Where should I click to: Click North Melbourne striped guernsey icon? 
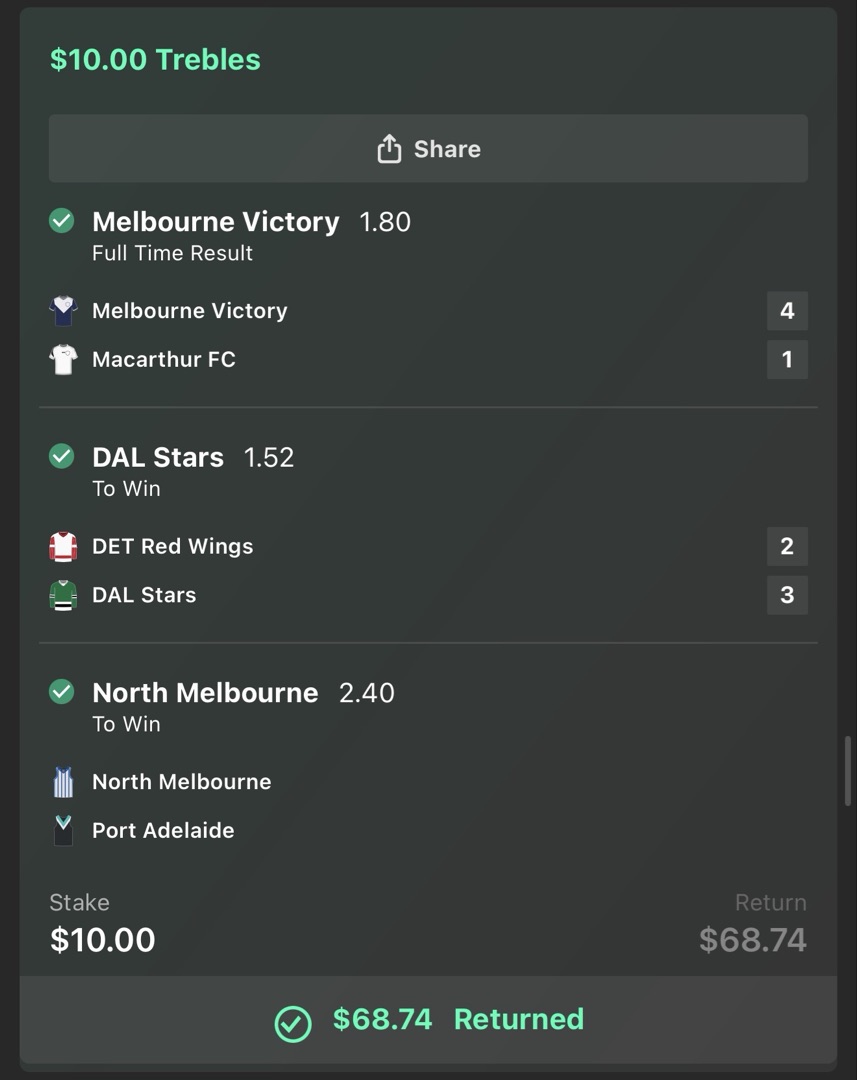click(x=63, y=782)
